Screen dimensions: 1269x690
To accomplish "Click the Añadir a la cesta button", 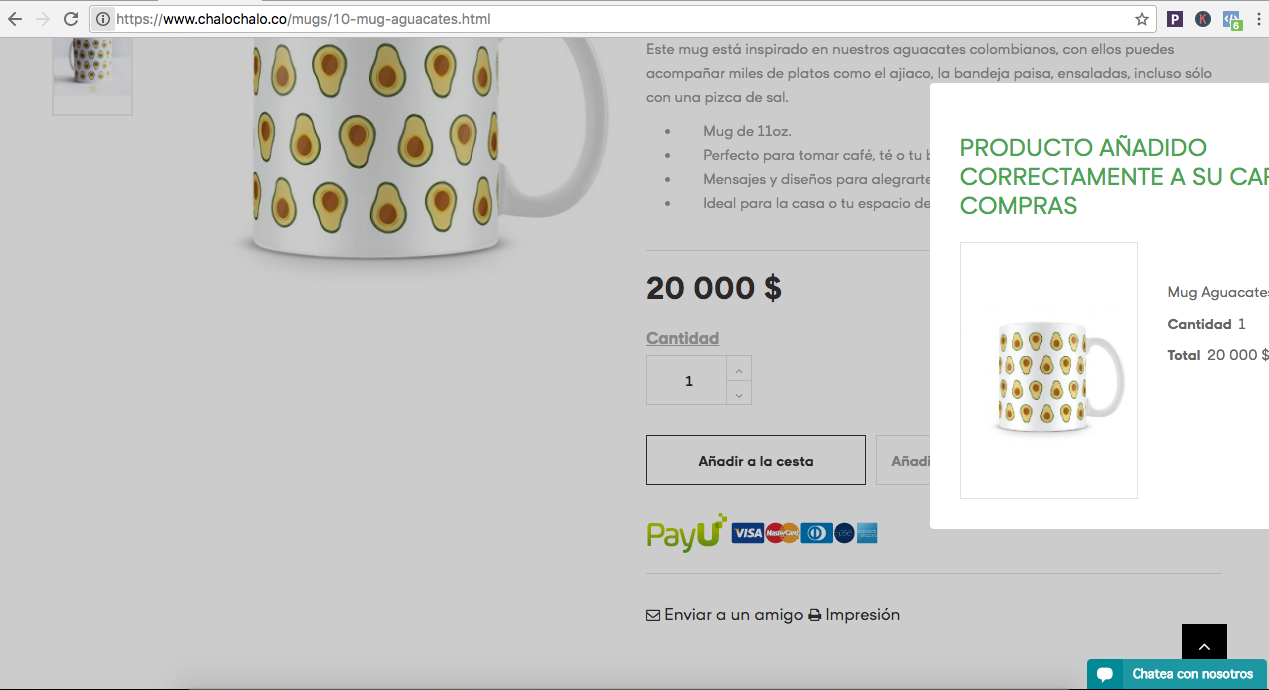I will (756, 460).
